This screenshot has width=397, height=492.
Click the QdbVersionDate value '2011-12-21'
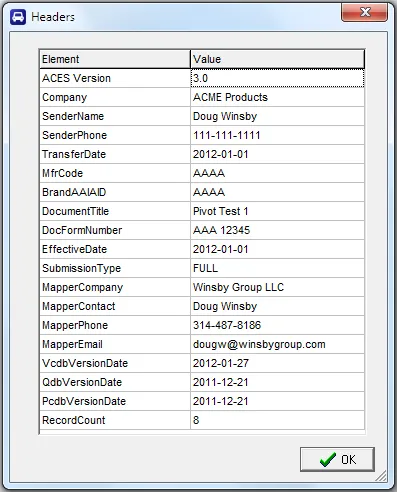[277, 382]
